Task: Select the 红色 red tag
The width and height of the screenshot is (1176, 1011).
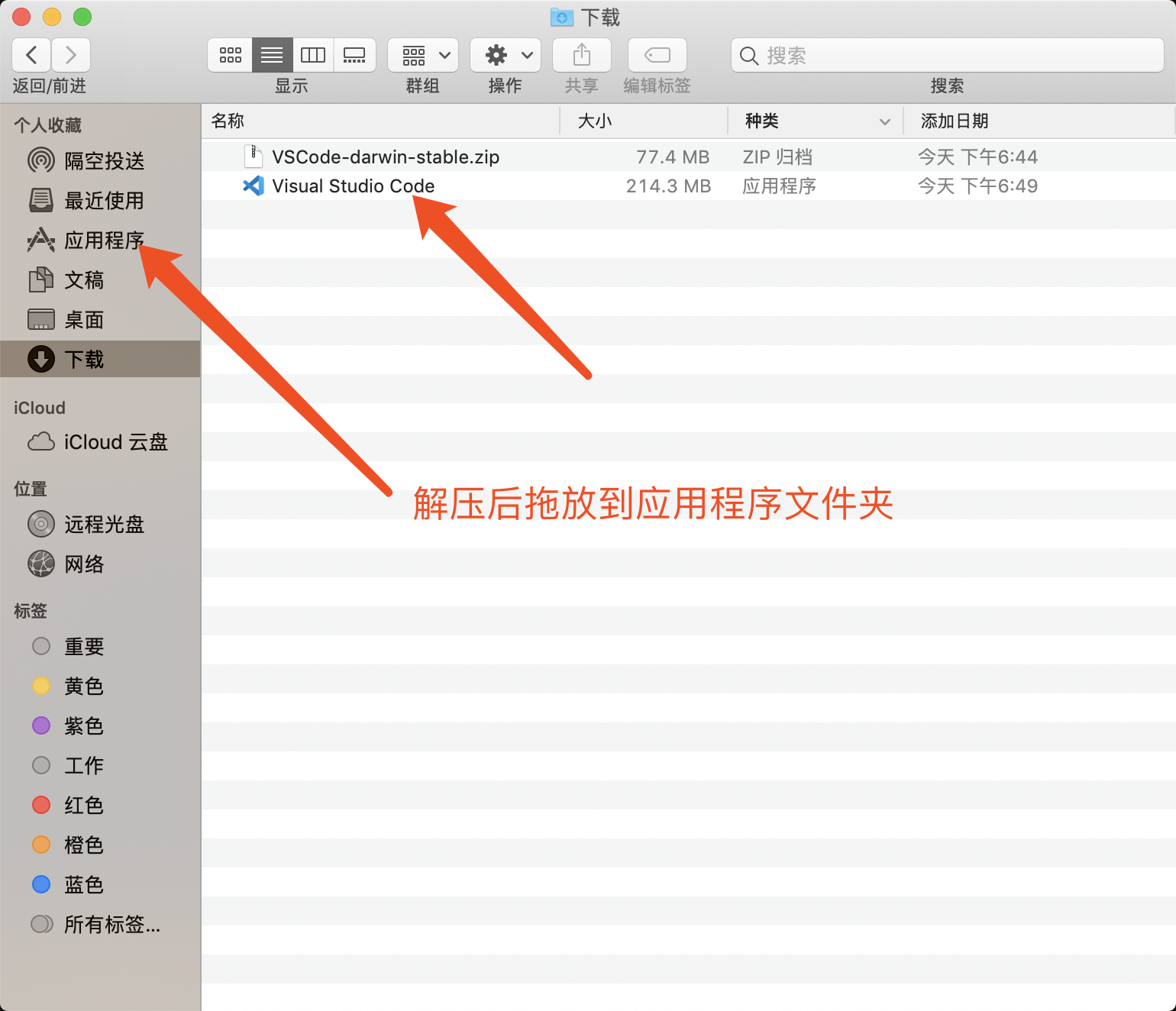Action: click(x=100, y=805)
